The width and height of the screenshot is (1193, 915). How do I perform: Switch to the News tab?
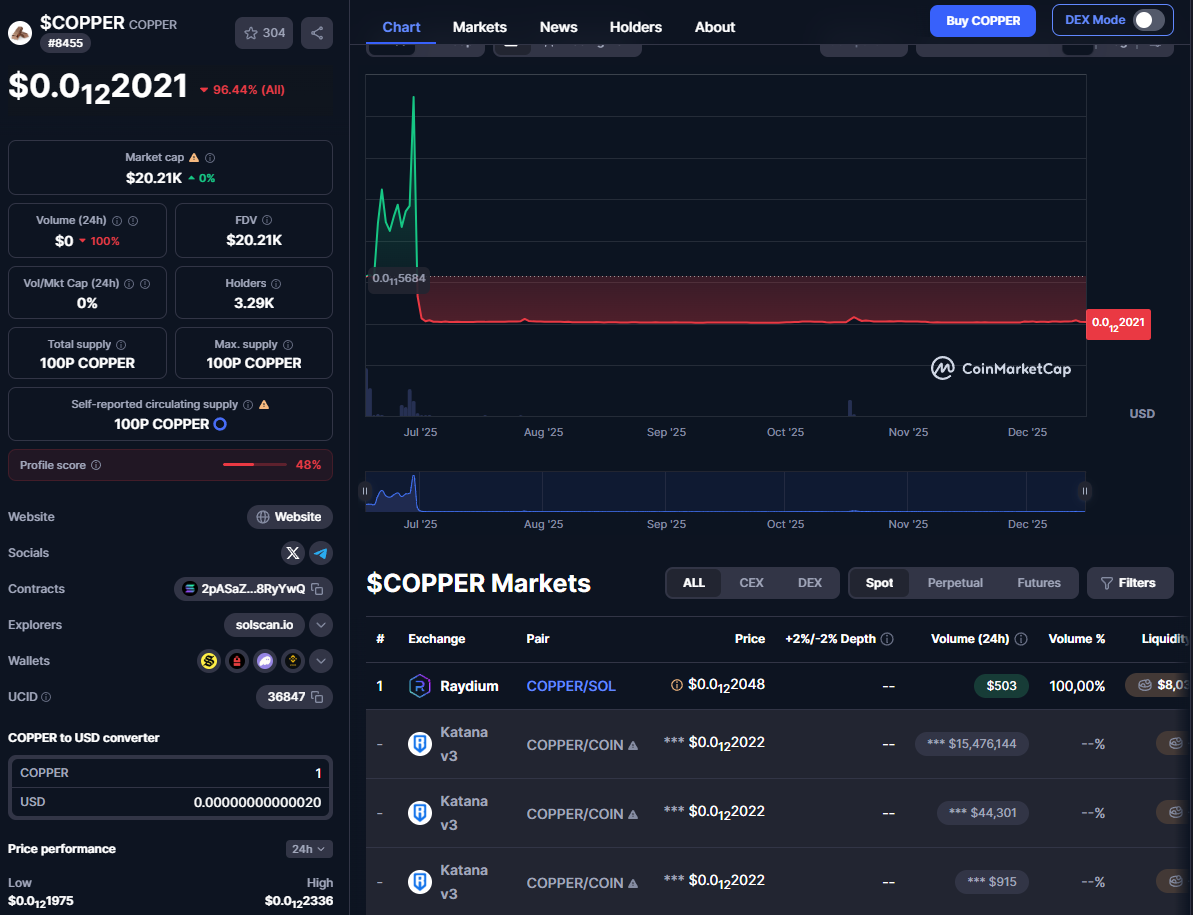pyautogui.click(x=558, y=27)
